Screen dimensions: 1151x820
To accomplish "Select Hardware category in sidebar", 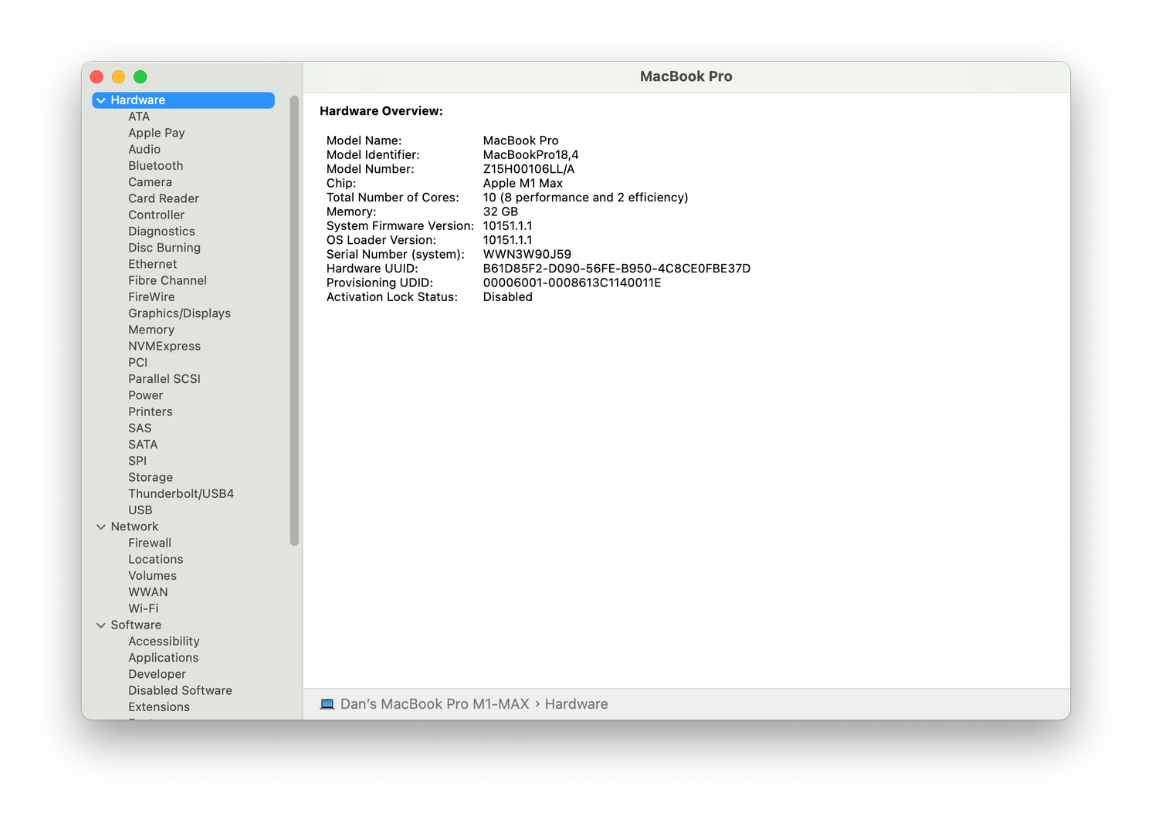I will tap(184, 101).
